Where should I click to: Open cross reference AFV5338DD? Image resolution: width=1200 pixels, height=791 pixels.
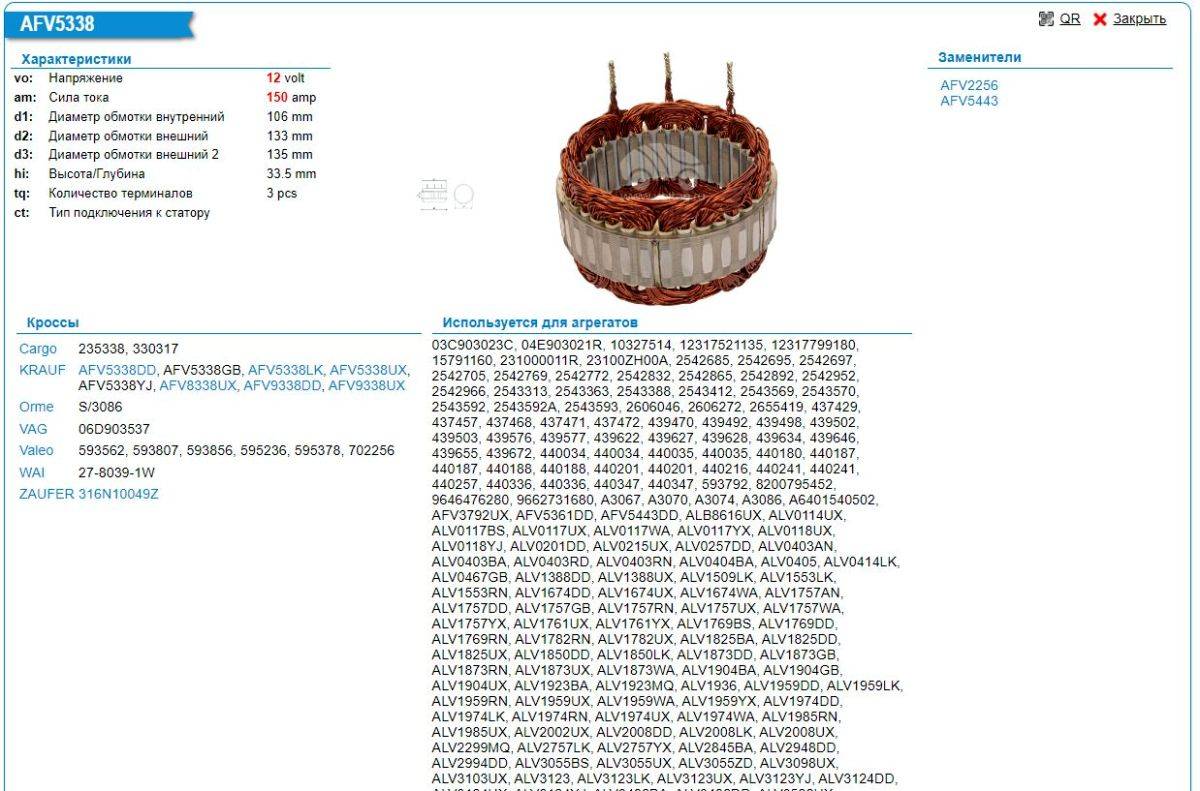117,370
